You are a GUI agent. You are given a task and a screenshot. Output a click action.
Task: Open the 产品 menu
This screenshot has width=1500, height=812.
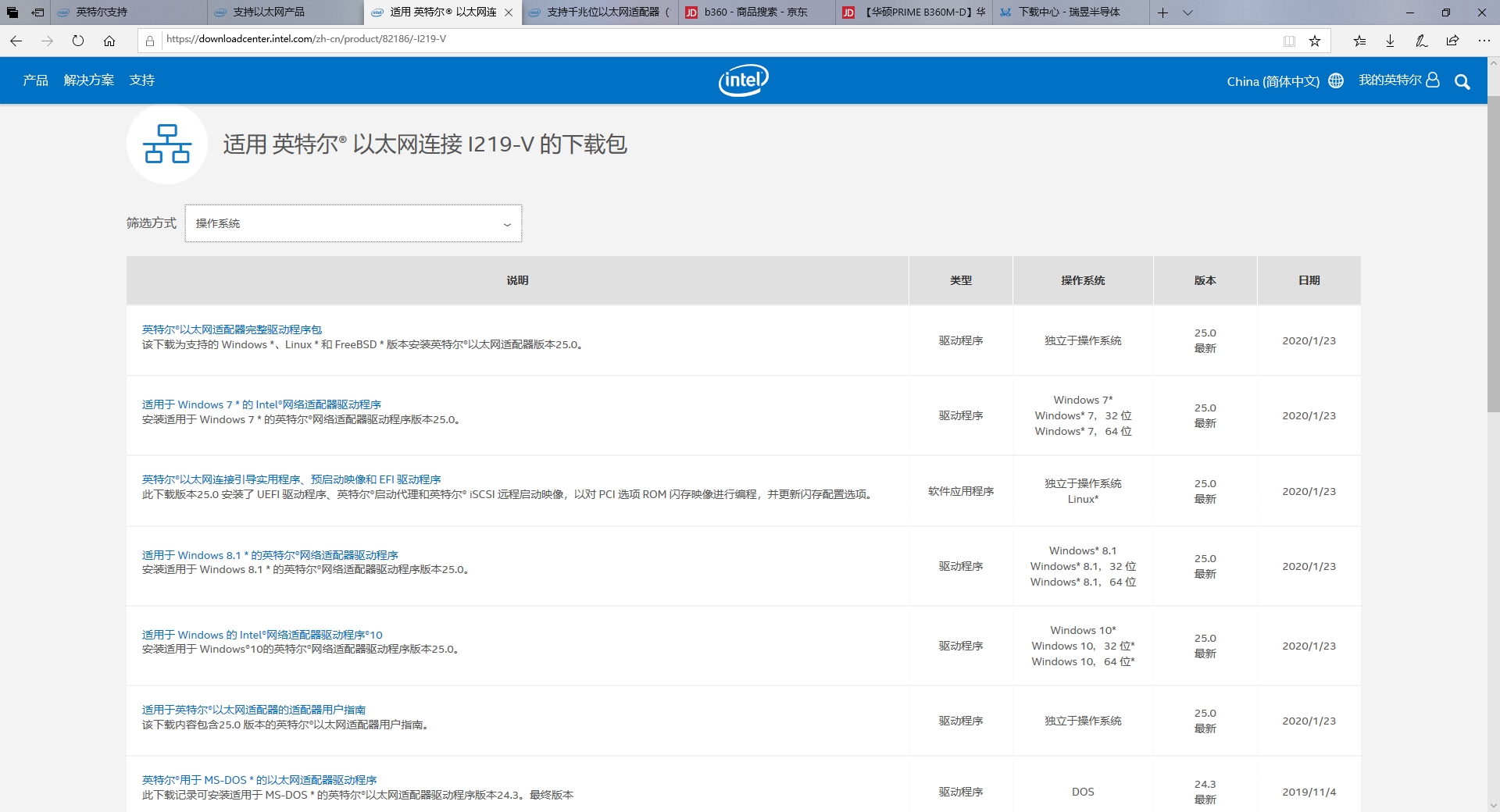pos(35,80)
